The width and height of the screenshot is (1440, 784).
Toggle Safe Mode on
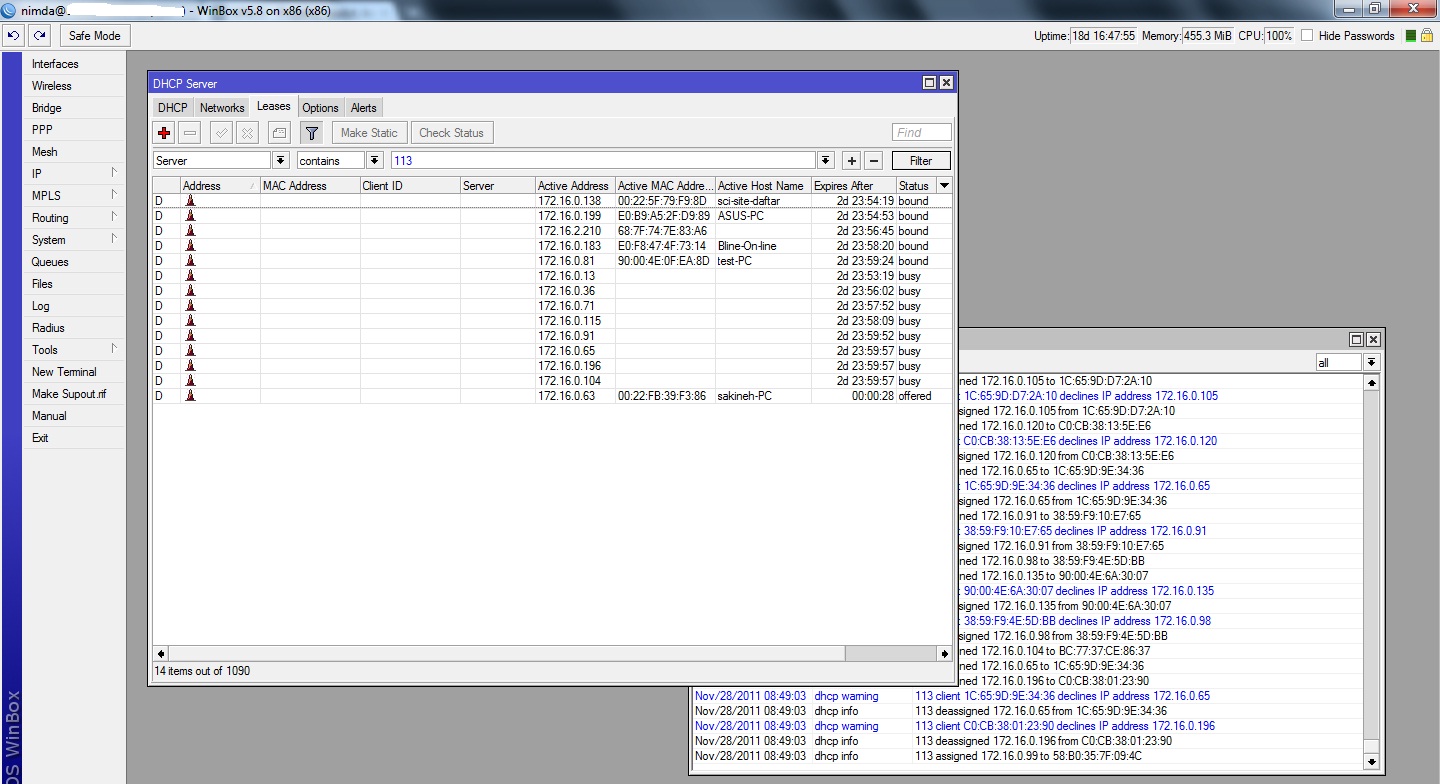pyautogui.click(x=95, y=36)
